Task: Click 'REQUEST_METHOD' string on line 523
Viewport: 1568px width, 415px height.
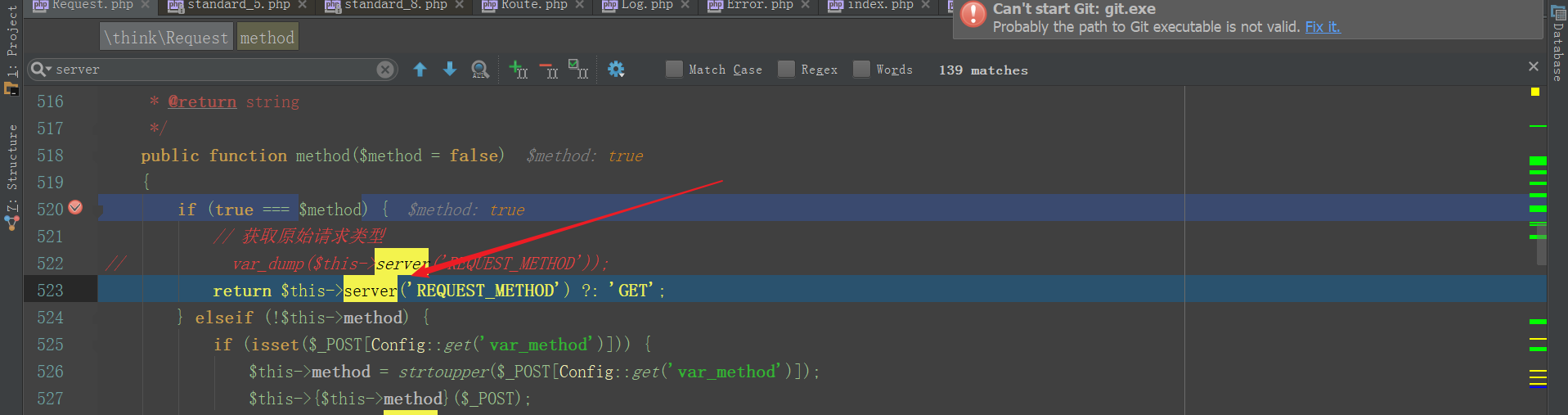Action: pos(487,291)
